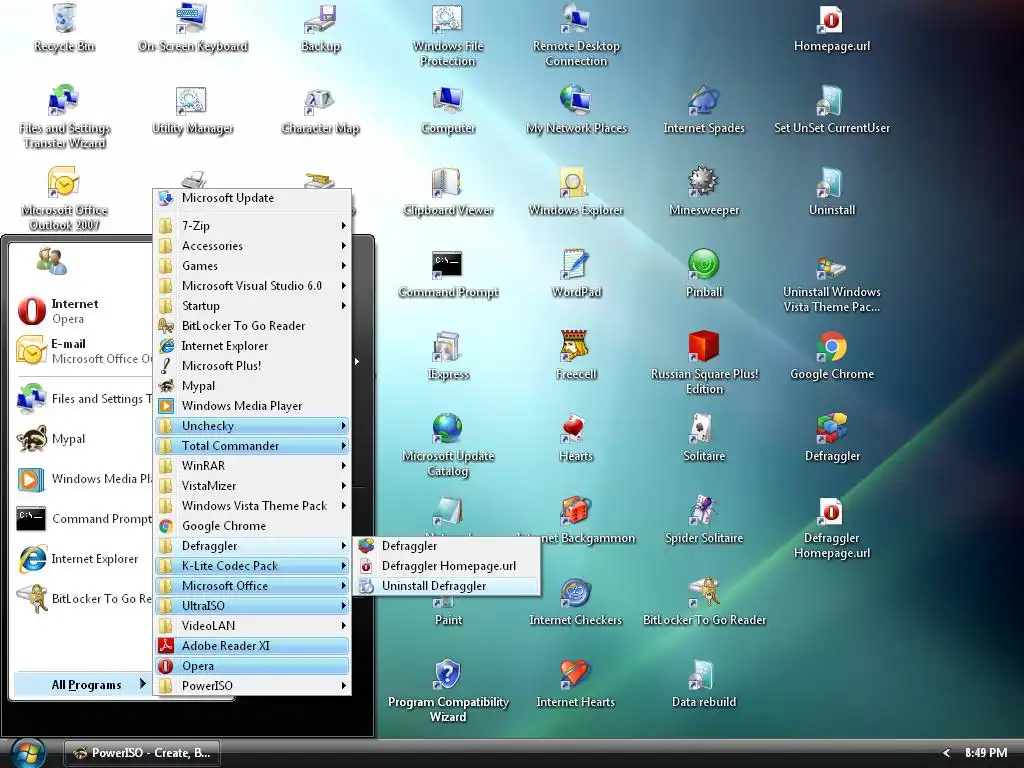Launch Google Chrome desktop icon
The width and height of the screenshot is (1024, 768).
point(831,356)
